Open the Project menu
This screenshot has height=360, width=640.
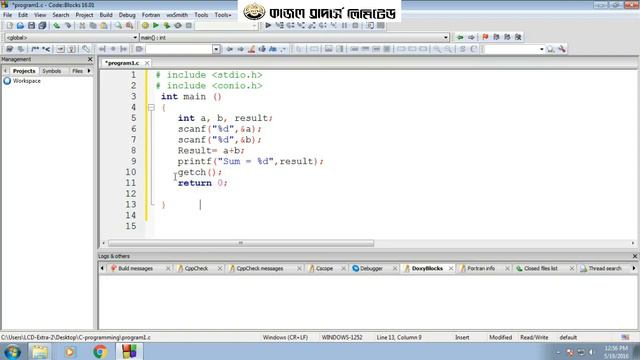[x=84, y=15]
